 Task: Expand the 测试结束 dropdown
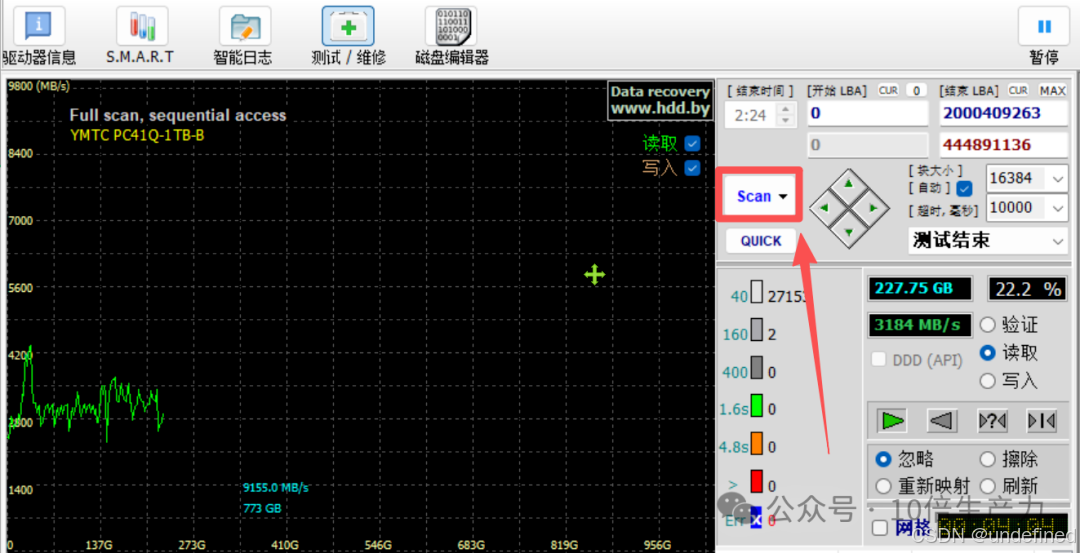point(1059,241)
